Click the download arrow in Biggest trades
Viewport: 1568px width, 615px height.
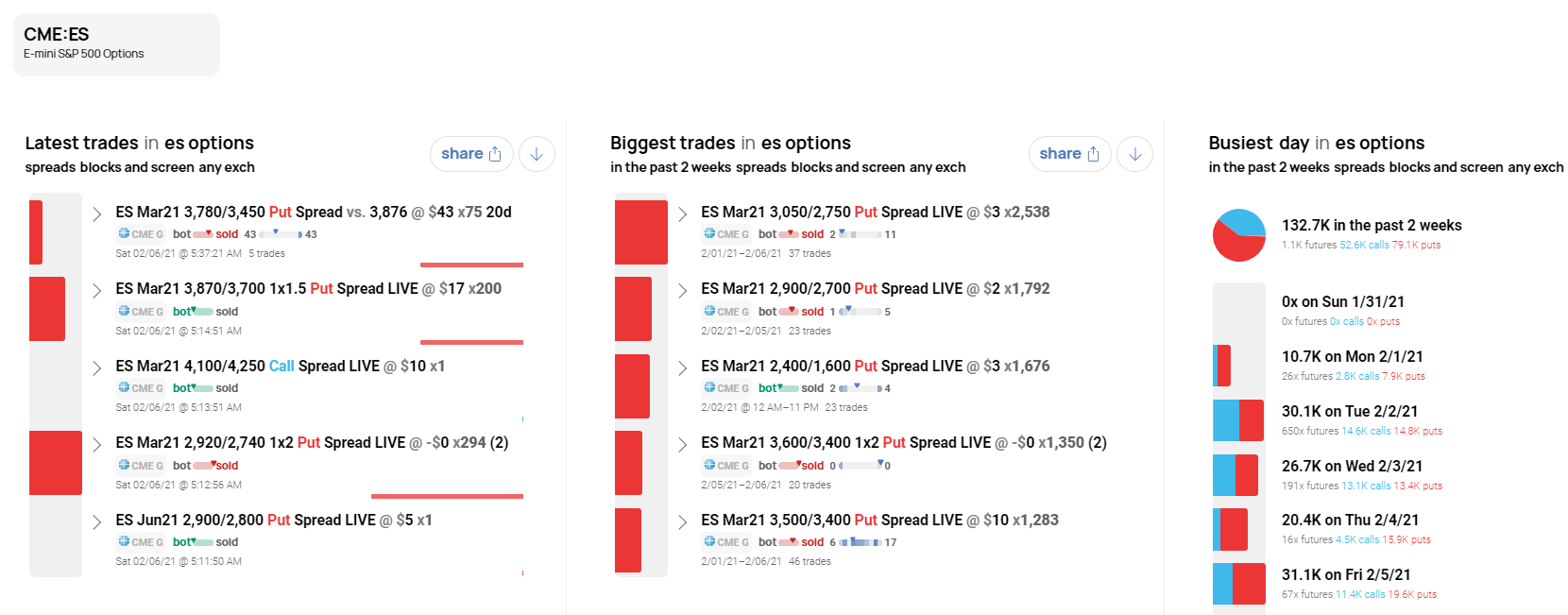tap(1134, 154)
